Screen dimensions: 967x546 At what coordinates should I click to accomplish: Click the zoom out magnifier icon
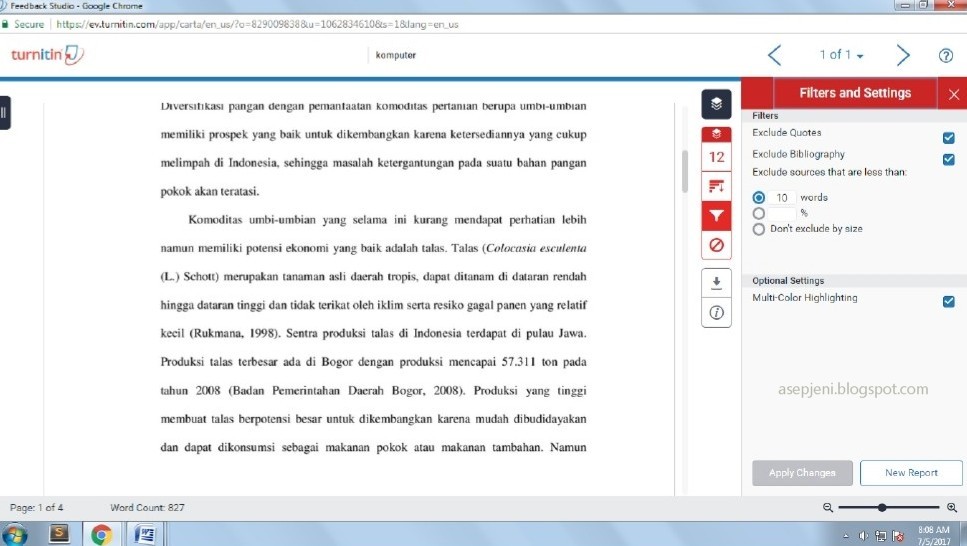pyautogui.click(x=828, y=507)
